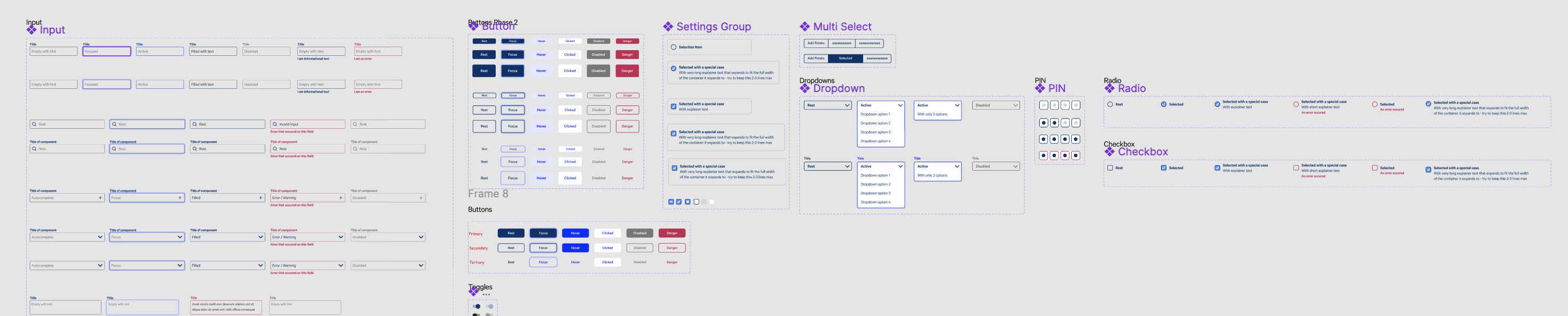Select 'Add Potato' beside the Selected segment
This screenshot has height=316, width=1568.
tap(816, 59)
